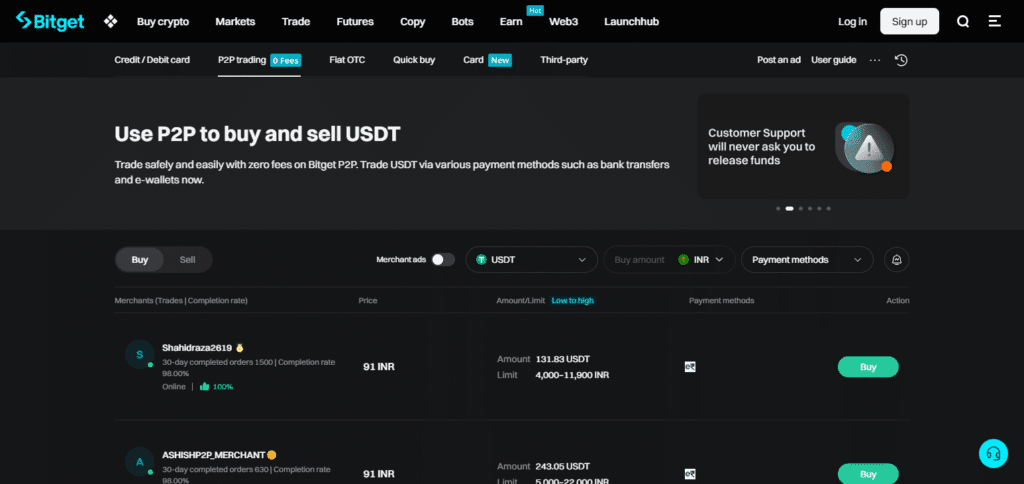
Task: Click the 131.83 USDT amount value
Action: click(x=562, y=359)
